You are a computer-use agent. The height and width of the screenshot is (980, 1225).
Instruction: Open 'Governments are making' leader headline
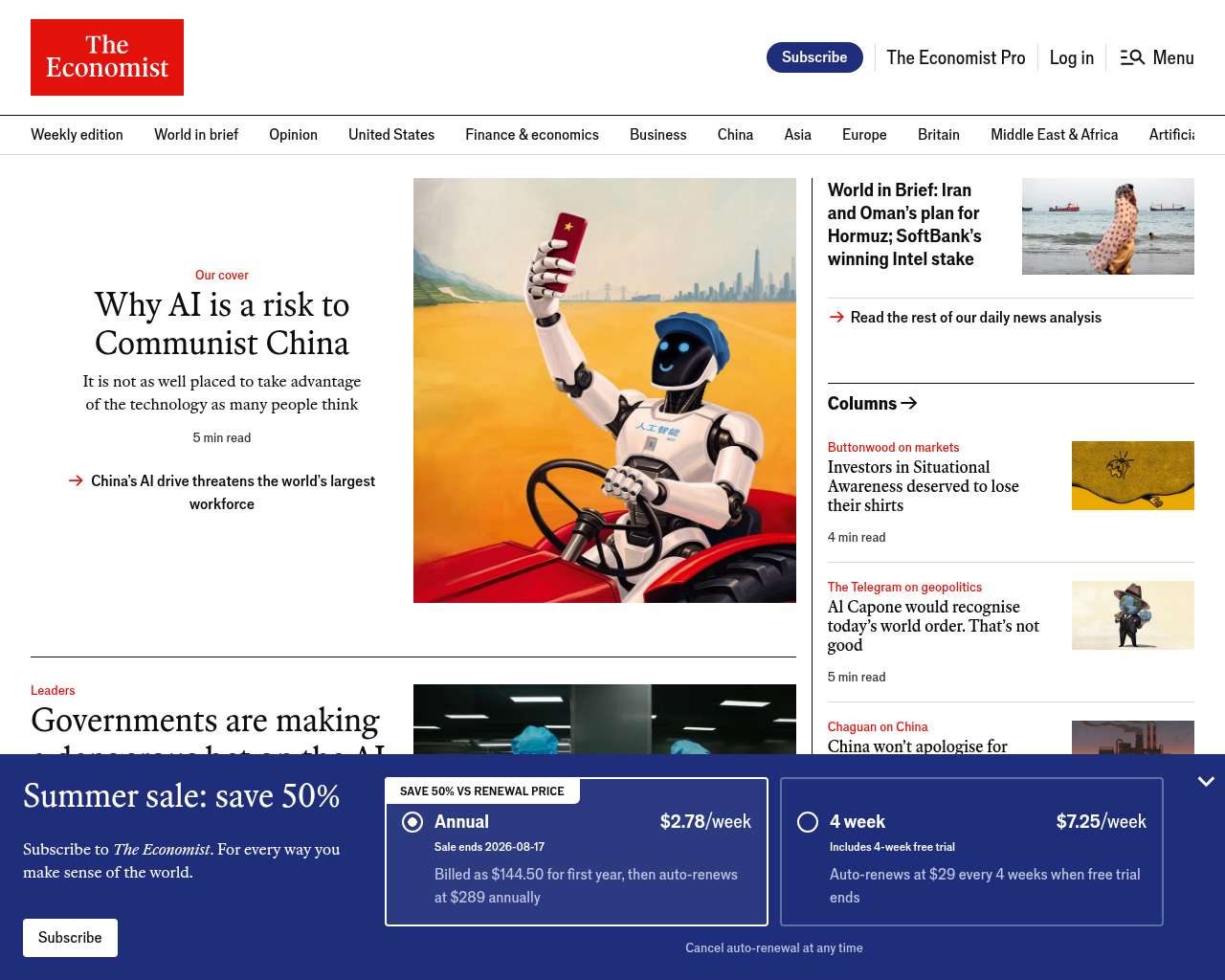pyautogui.click(x=206, y=727)
